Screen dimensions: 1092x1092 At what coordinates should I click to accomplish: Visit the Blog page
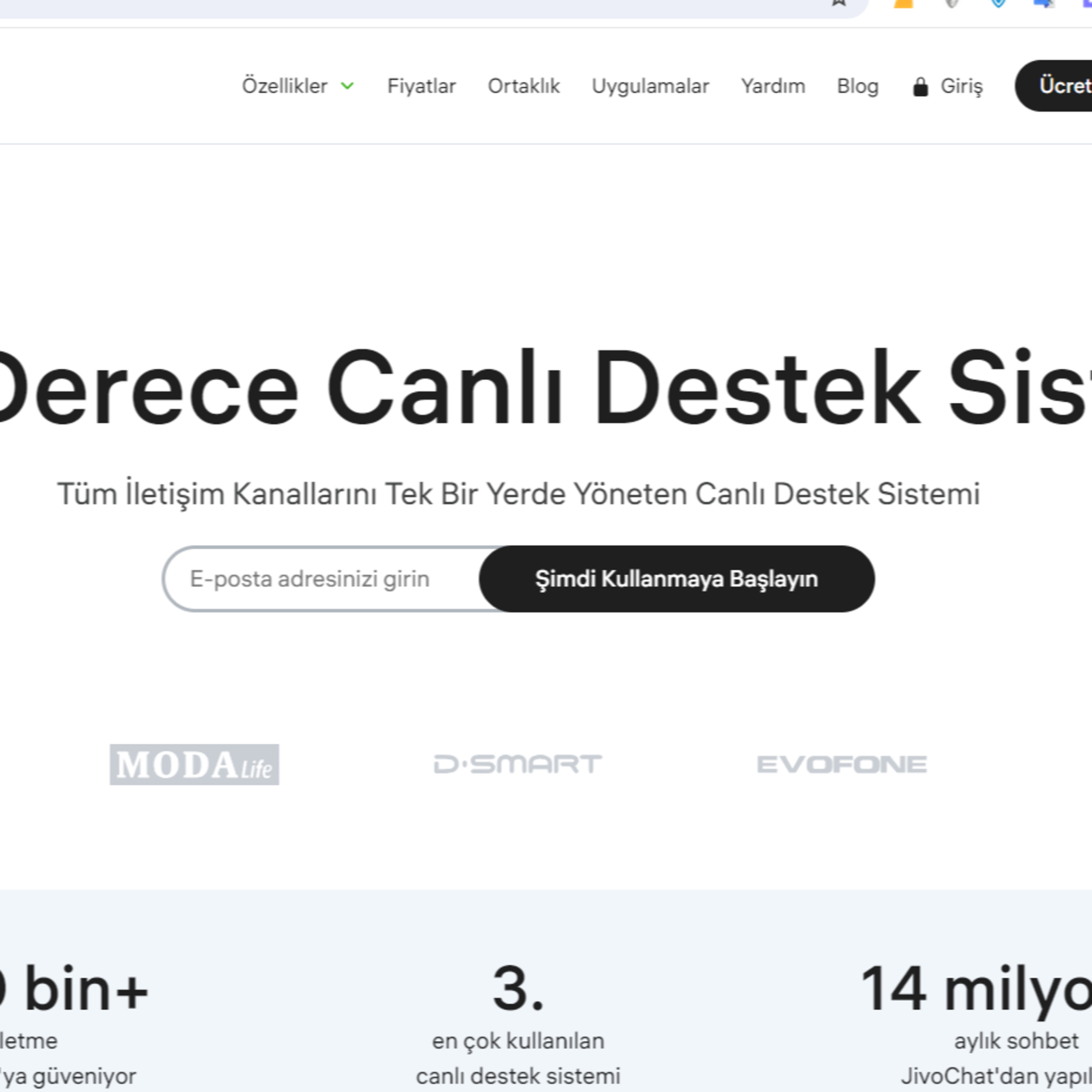pos(858,86)
